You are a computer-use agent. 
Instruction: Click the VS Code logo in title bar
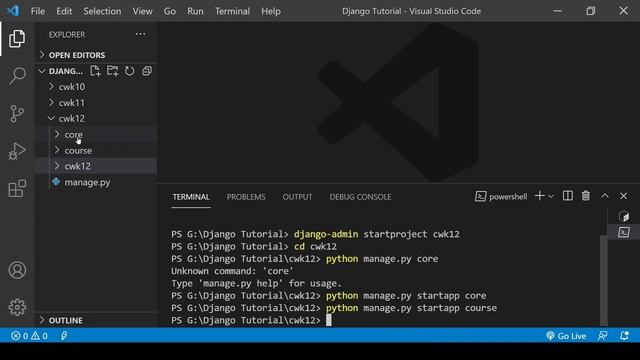13,11
